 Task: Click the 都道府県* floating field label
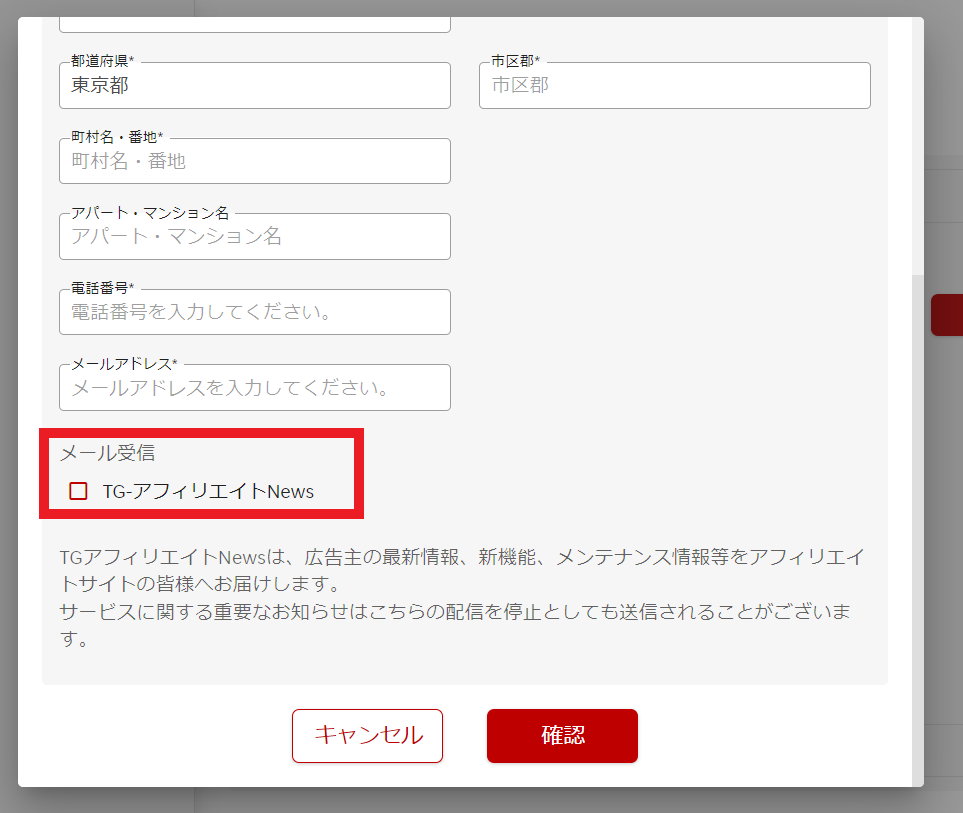coord(102,62)
